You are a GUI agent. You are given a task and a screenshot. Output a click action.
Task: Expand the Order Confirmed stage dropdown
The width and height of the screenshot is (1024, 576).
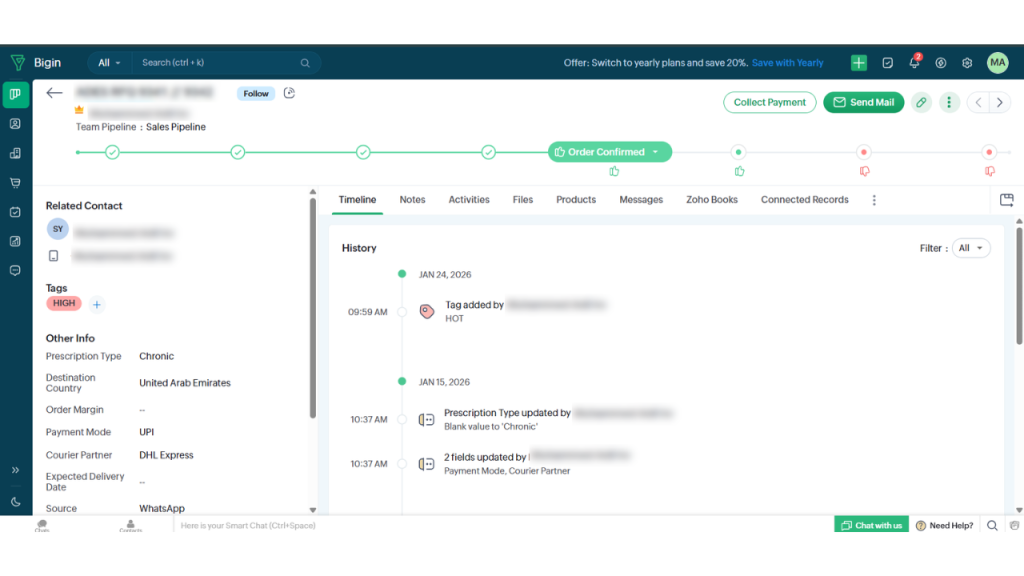coord(655,152)
